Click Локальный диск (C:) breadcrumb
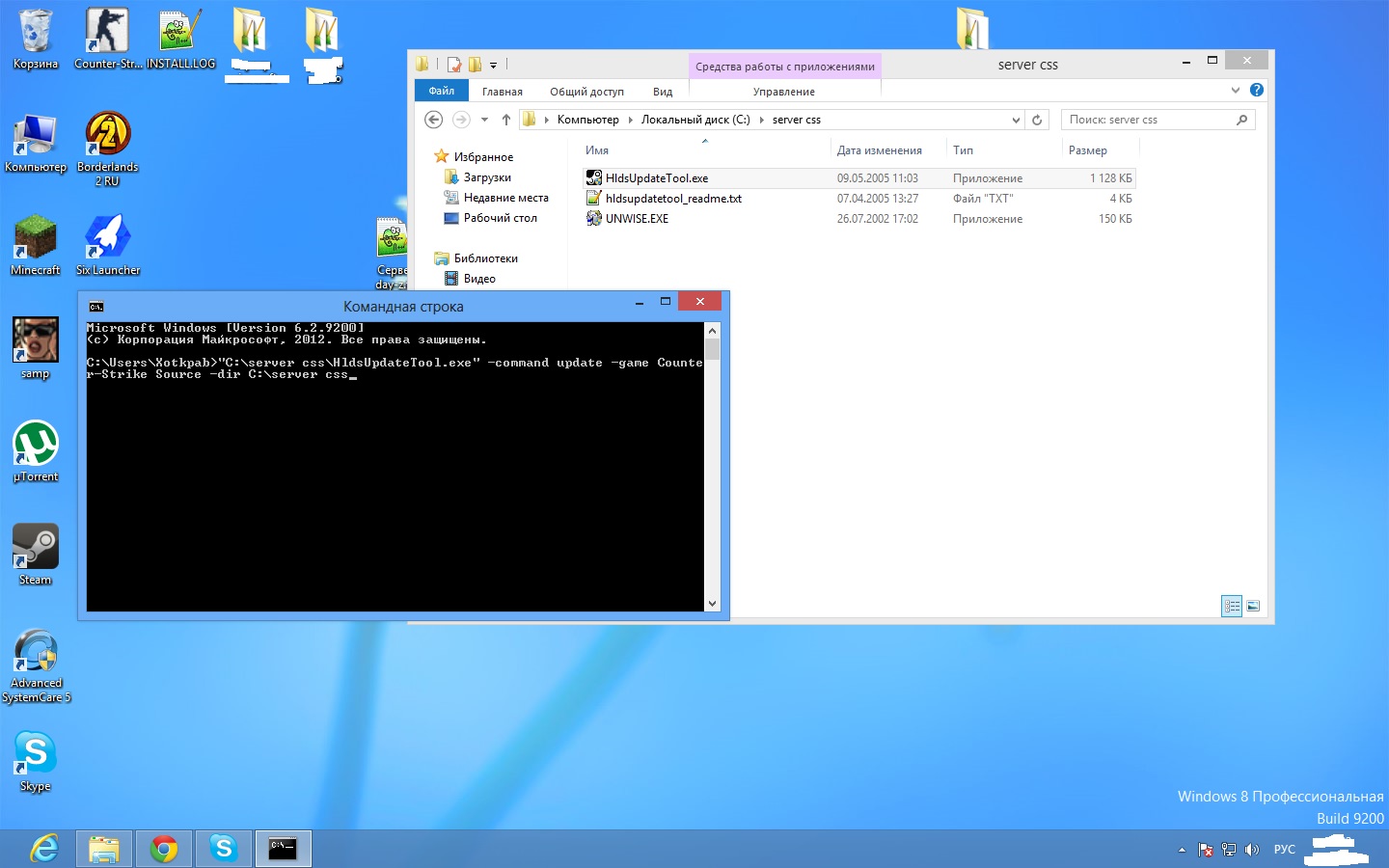The height and width of the screenshot is (868, 1389). [695, 120]
